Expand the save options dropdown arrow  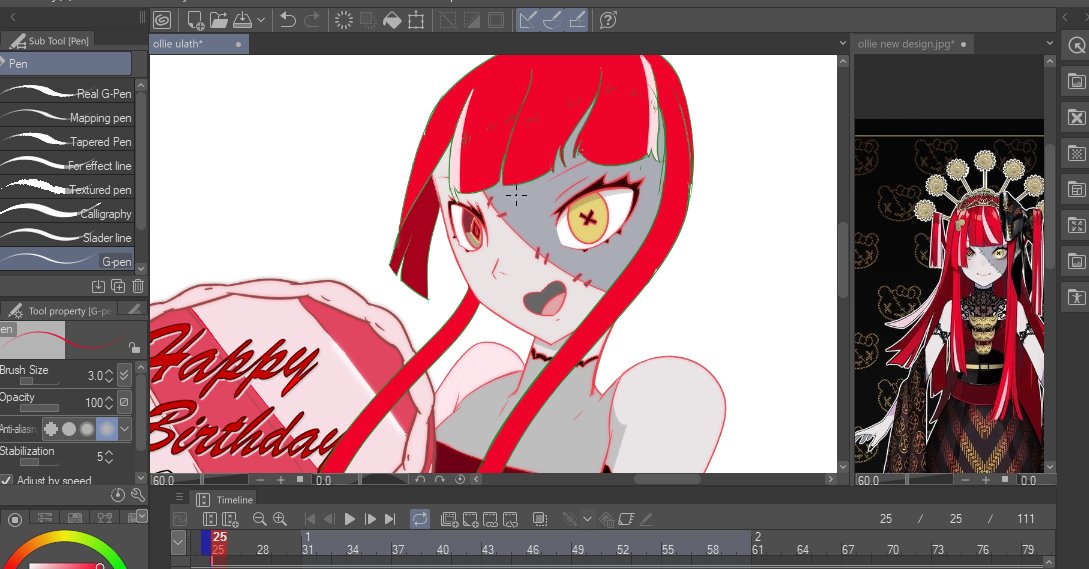(261, 20)
